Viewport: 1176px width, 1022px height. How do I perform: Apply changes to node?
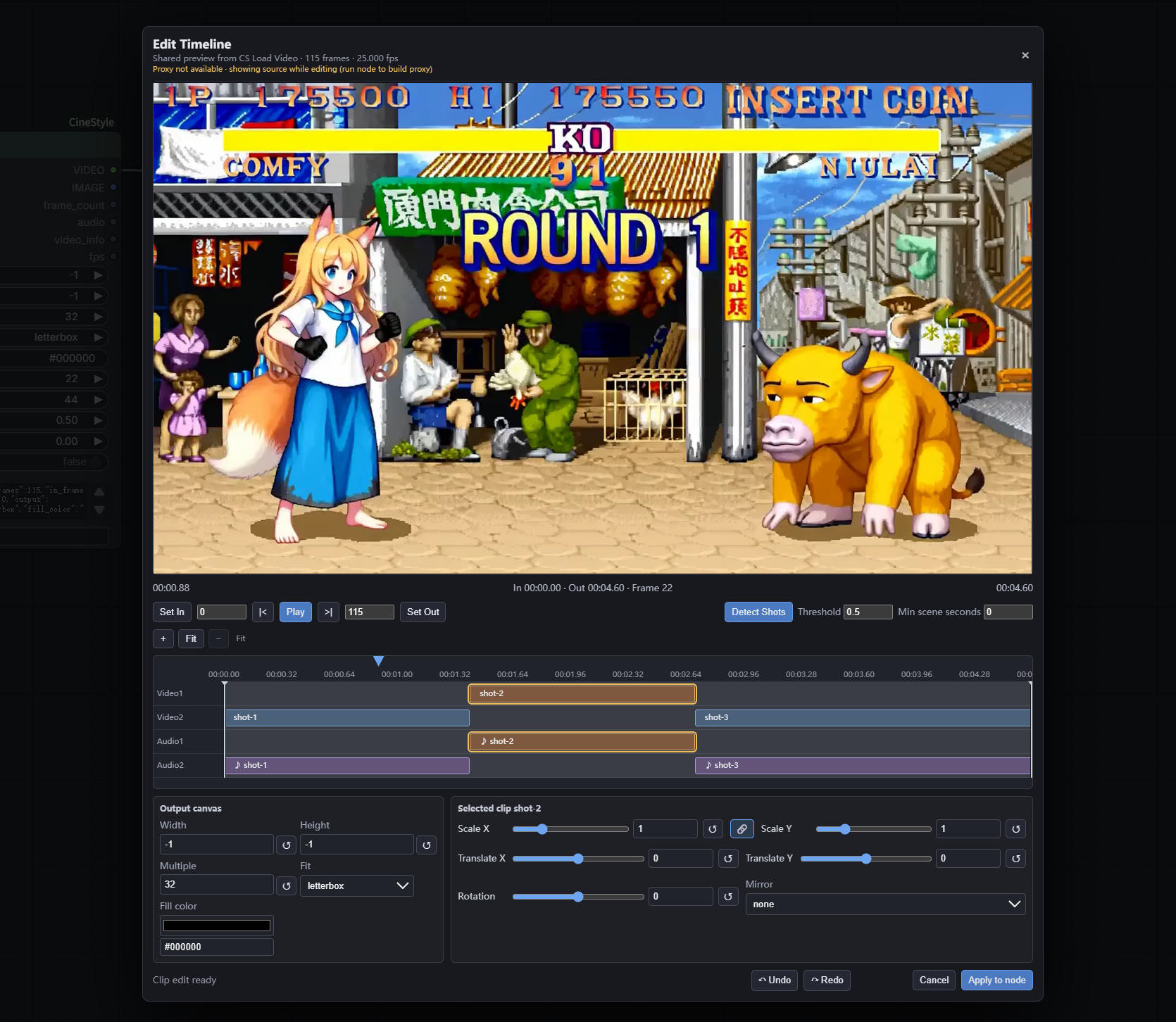[x=996, y=980]
